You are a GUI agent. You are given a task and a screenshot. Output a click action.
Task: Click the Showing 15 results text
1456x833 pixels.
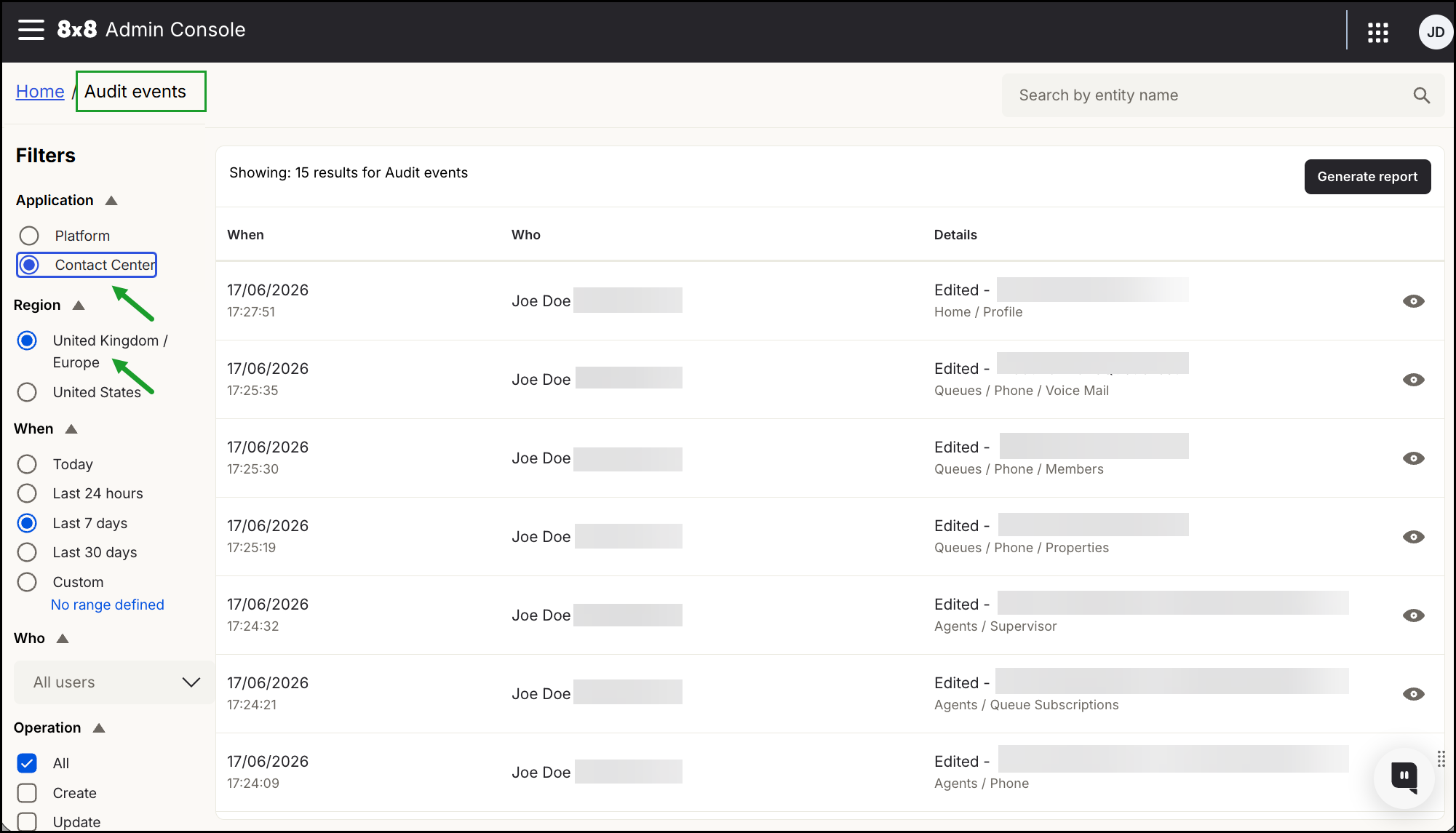349,172
